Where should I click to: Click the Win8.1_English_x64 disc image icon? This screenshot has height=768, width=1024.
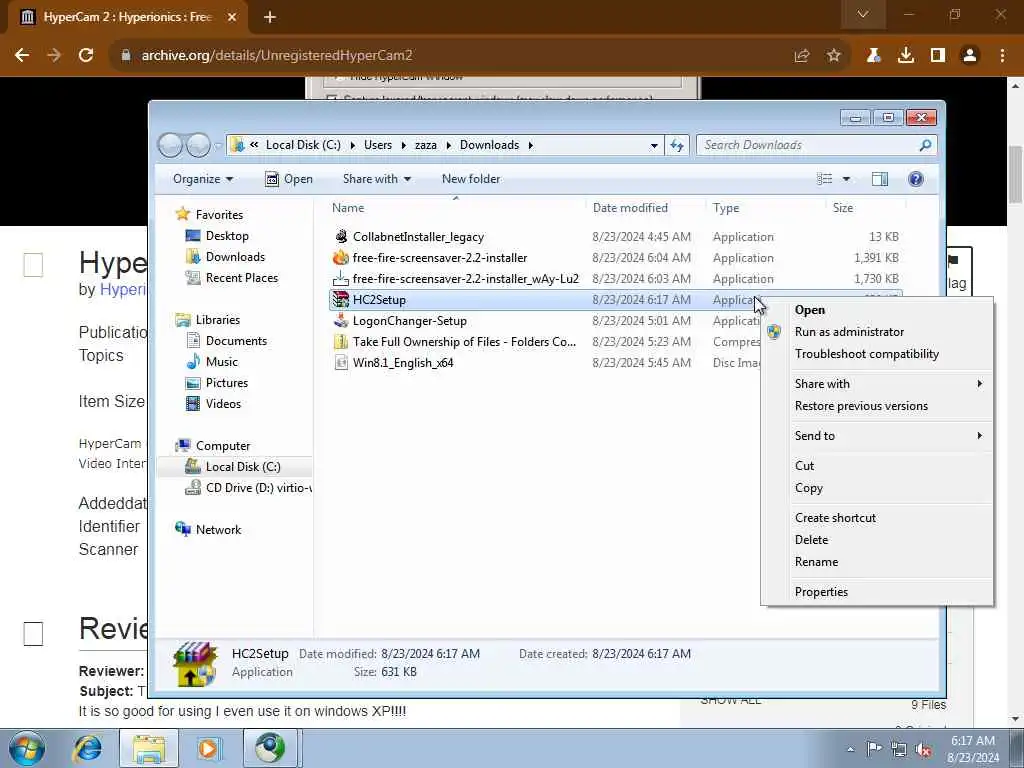coord(341,362)
